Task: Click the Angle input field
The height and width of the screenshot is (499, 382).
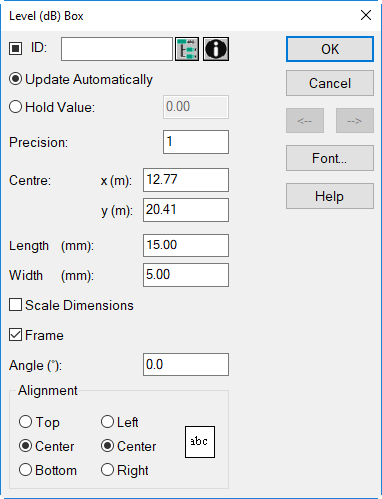Action: (186, 365)
